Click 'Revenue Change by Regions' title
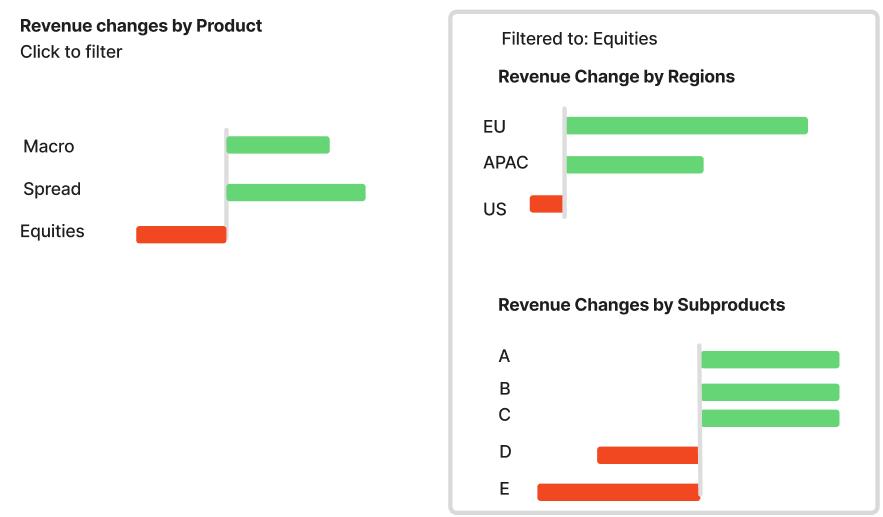Image resolution: width=883 pixels, height=517 pixels. (617, 77)
